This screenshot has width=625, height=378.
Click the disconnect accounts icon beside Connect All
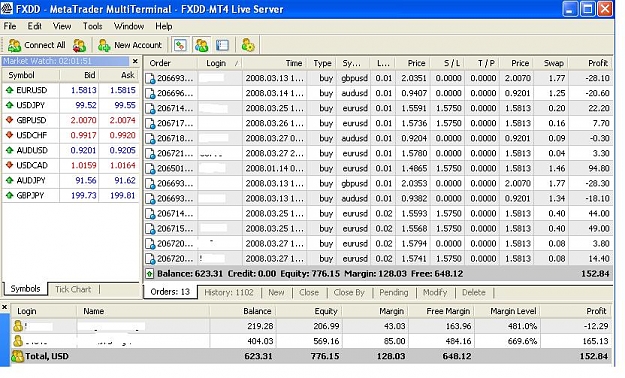tap(79, 45)
